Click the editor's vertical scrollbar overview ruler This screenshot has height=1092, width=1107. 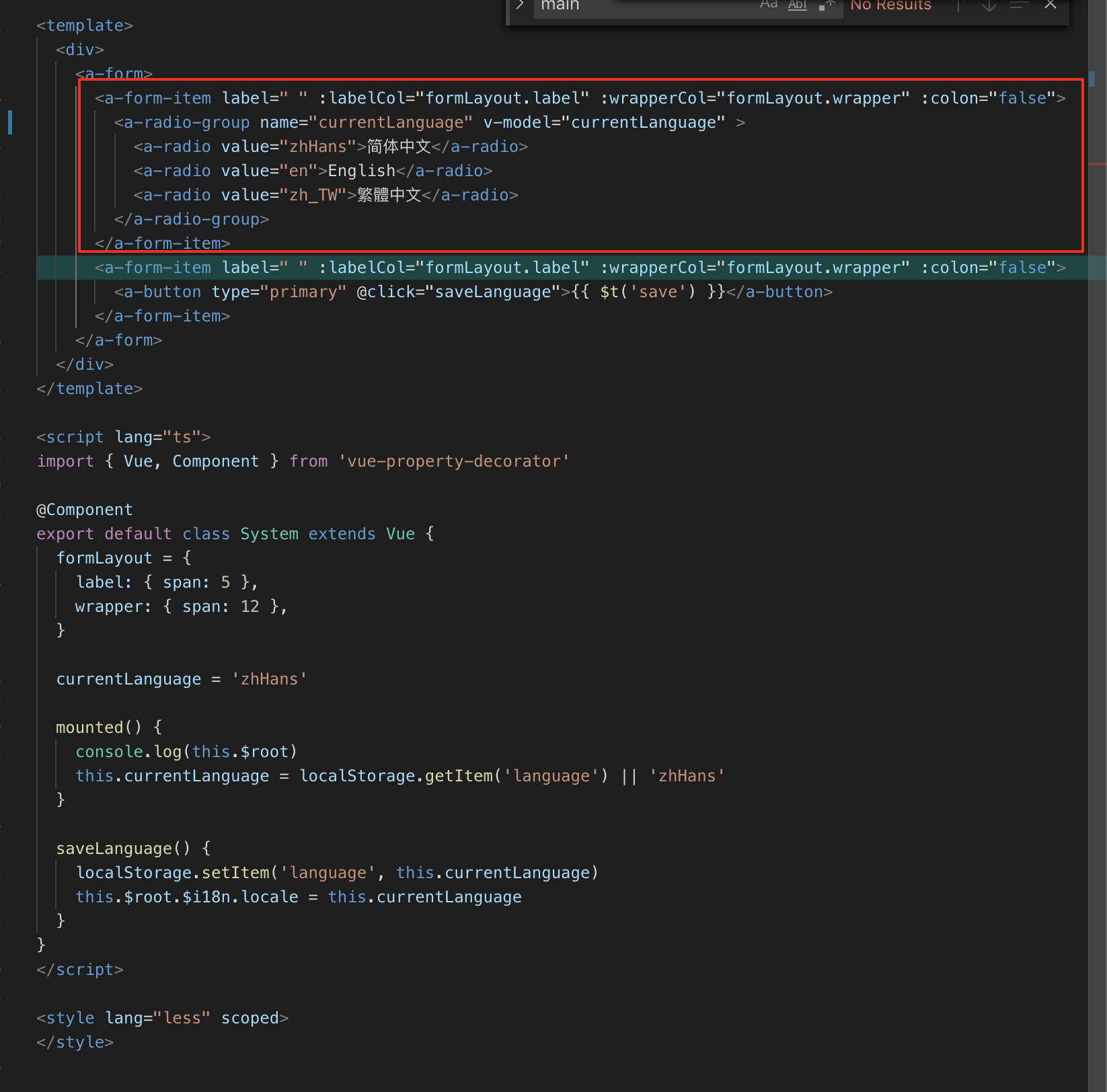[x=1097, y=546]
